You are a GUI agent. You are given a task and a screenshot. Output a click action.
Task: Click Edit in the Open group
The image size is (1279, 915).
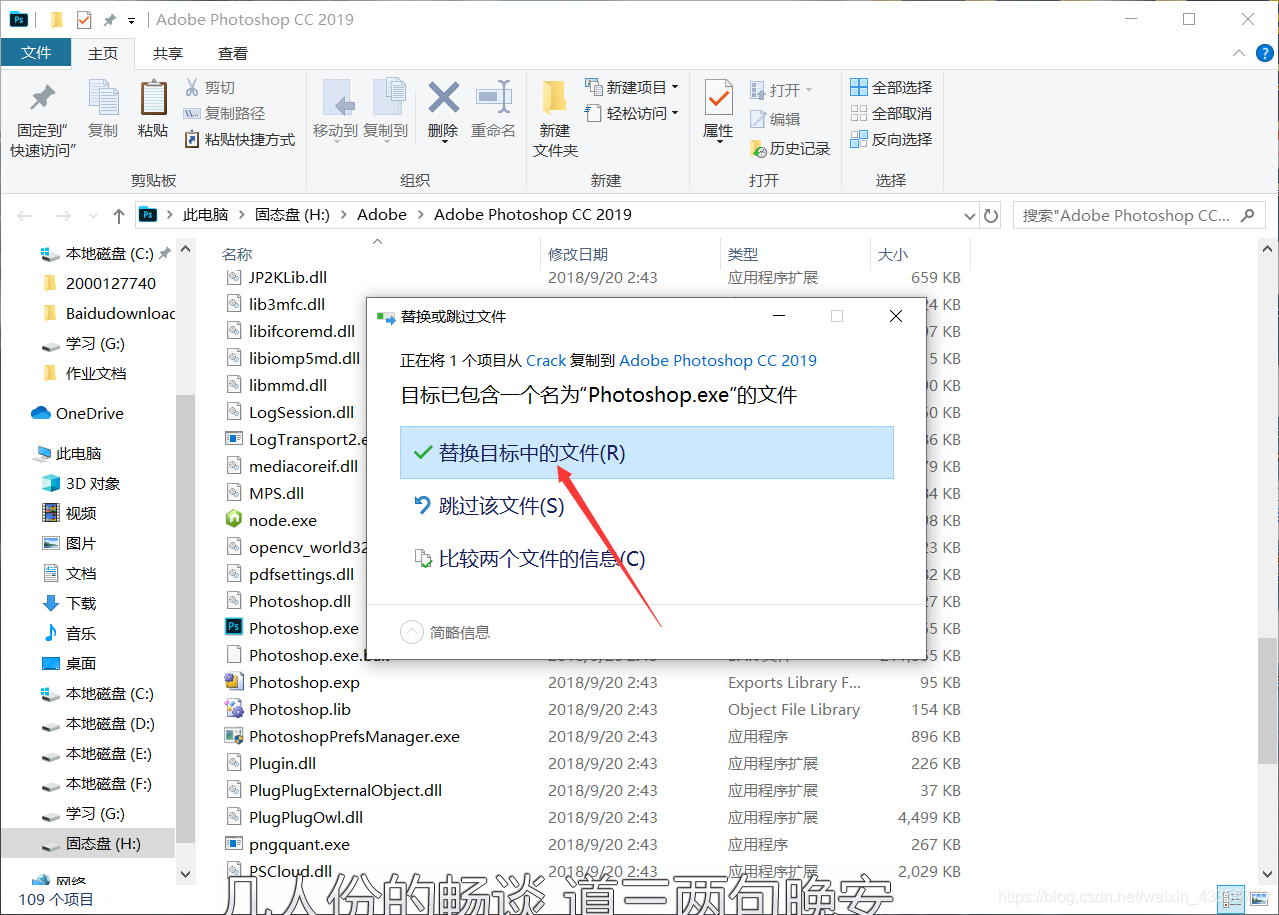tap(776, 119)
